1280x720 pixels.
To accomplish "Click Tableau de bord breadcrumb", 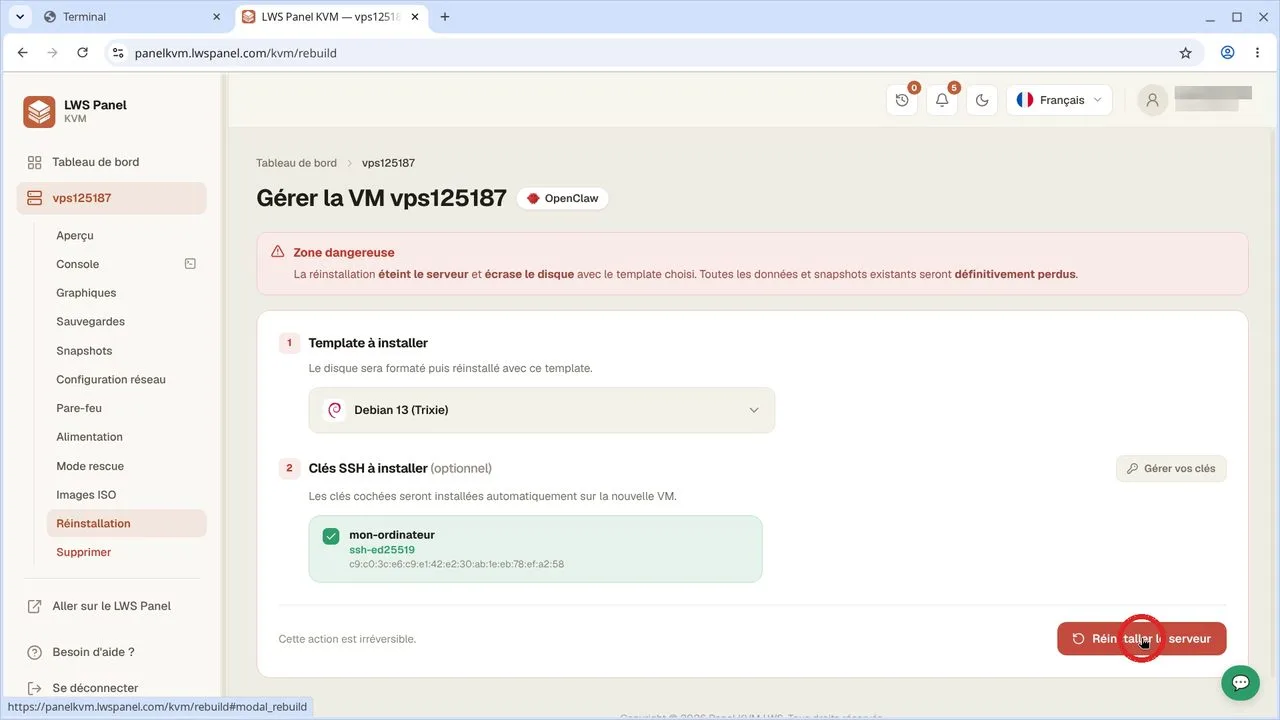I will pyautogui.click(x=296, y=163).
